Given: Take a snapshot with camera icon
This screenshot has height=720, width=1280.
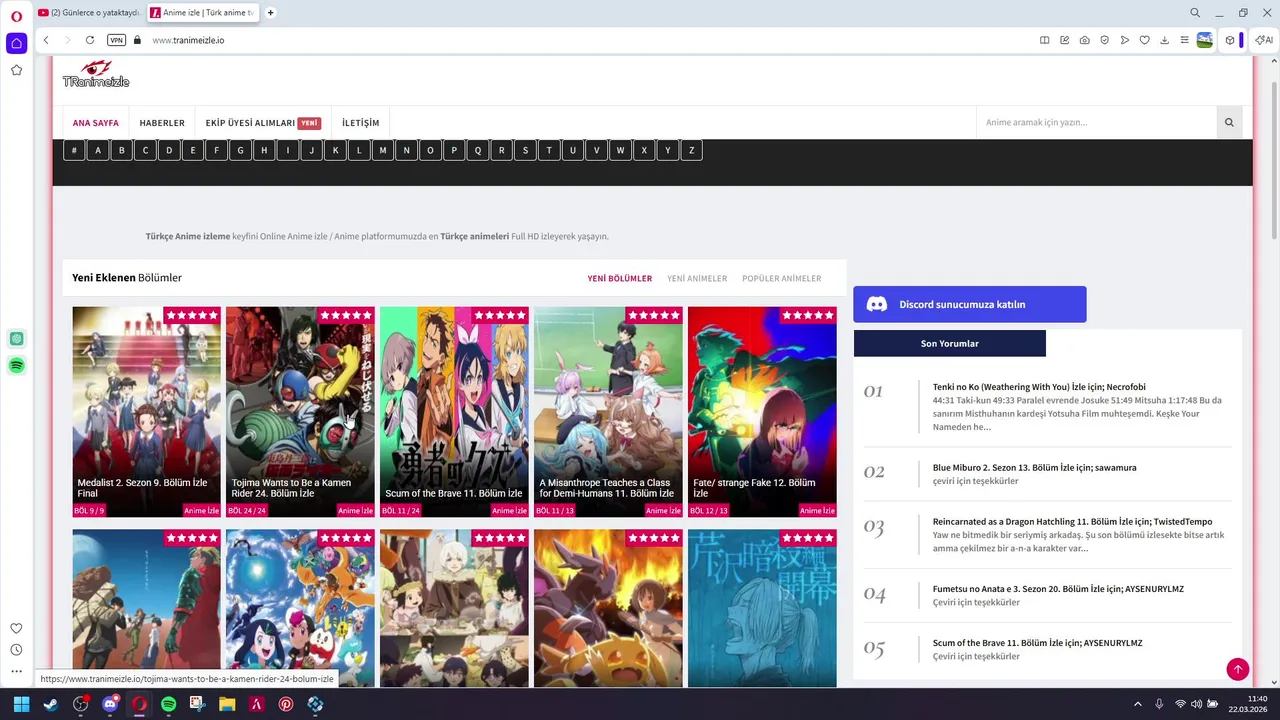Looking at the screenshot, I should (1084, 40).
